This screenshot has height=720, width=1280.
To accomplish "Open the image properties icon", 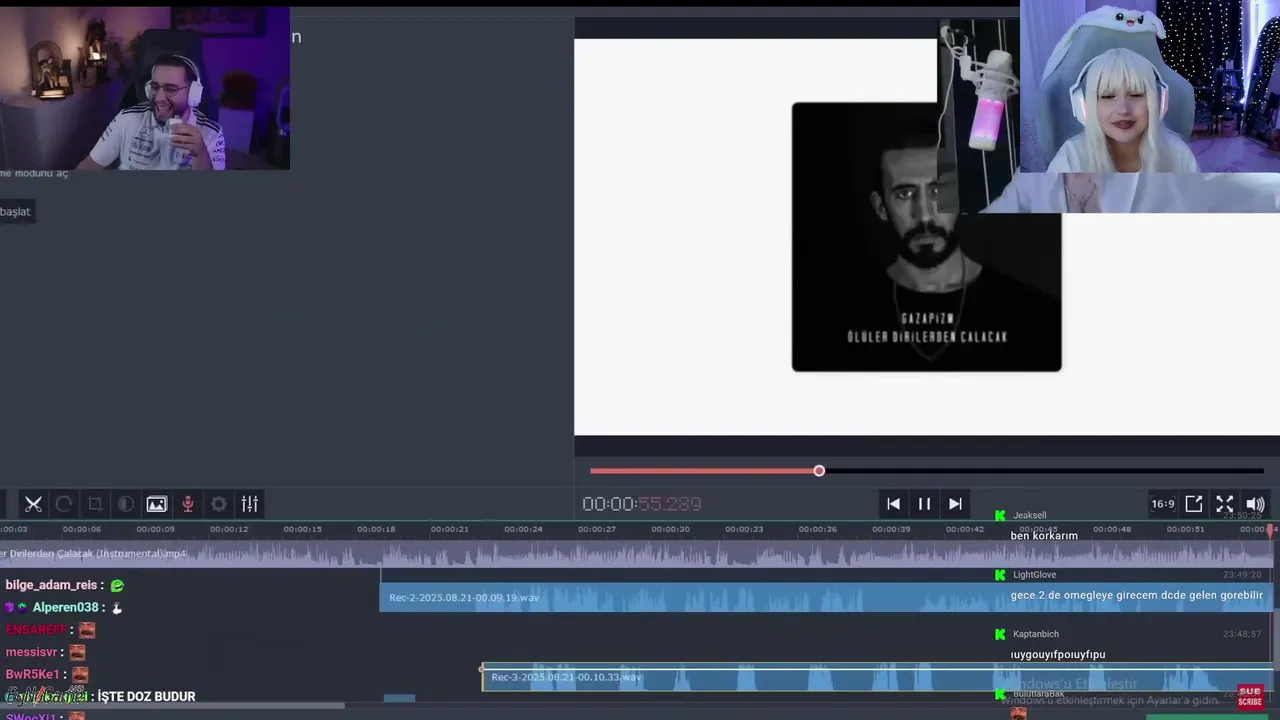I will [157, 504].
